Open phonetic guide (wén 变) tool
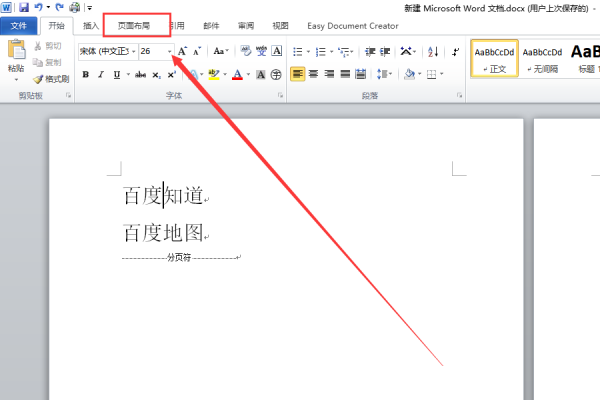The image size is (600, 400). tap(261, 51)
